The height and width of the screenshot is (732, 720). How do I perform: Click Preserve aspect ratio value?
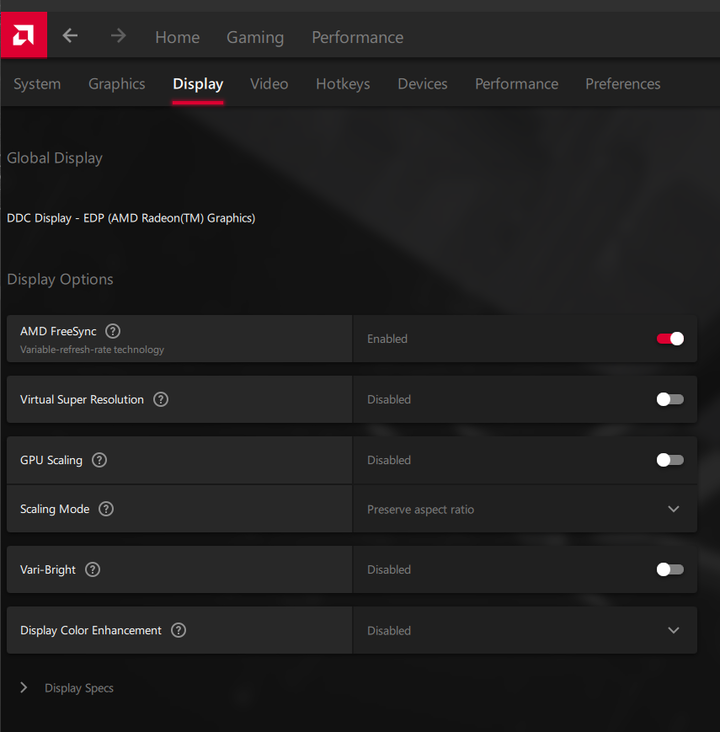(420, 509)
